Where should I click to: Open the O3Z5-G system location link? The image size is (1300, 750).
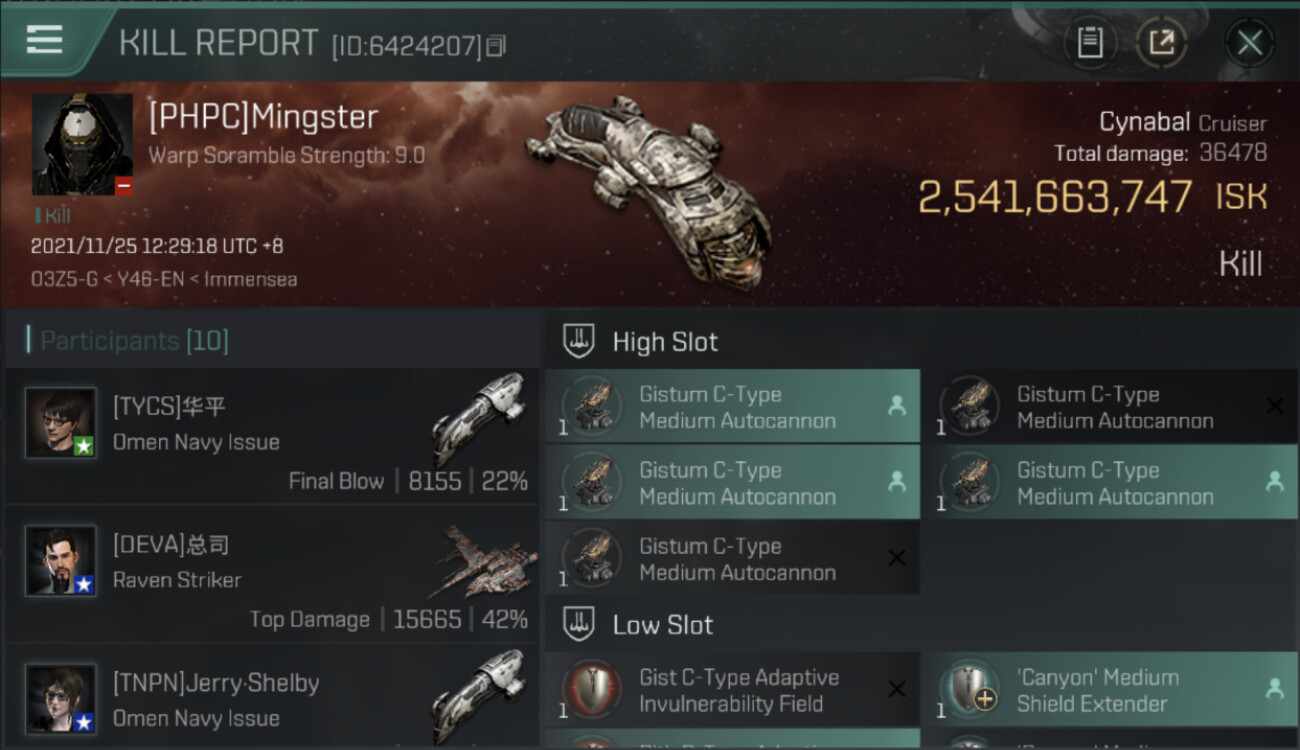pyautogui.click(x=57, y=279)
